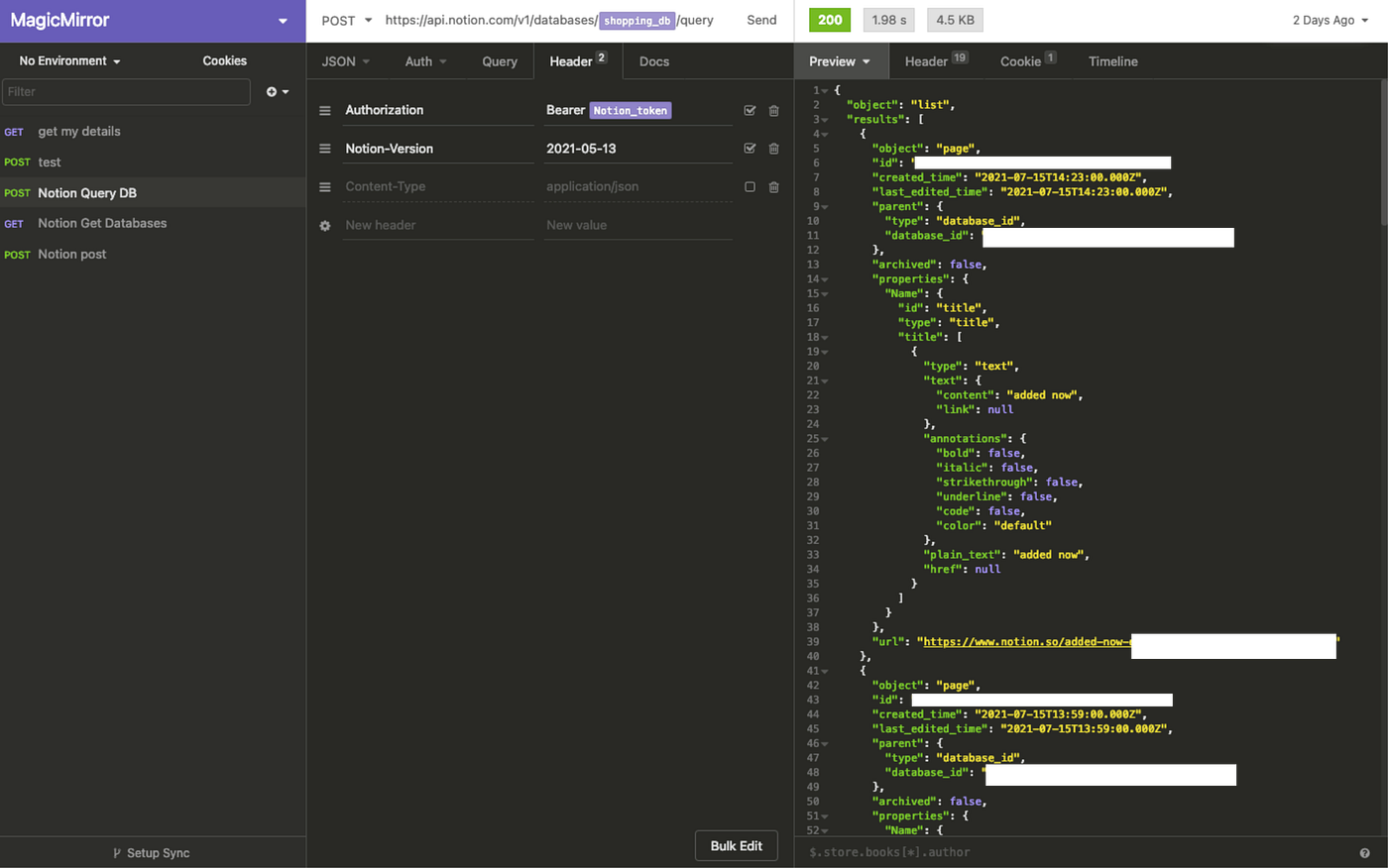
Task: Click the Notion_token variable tag
Action: tap(631, 111)
